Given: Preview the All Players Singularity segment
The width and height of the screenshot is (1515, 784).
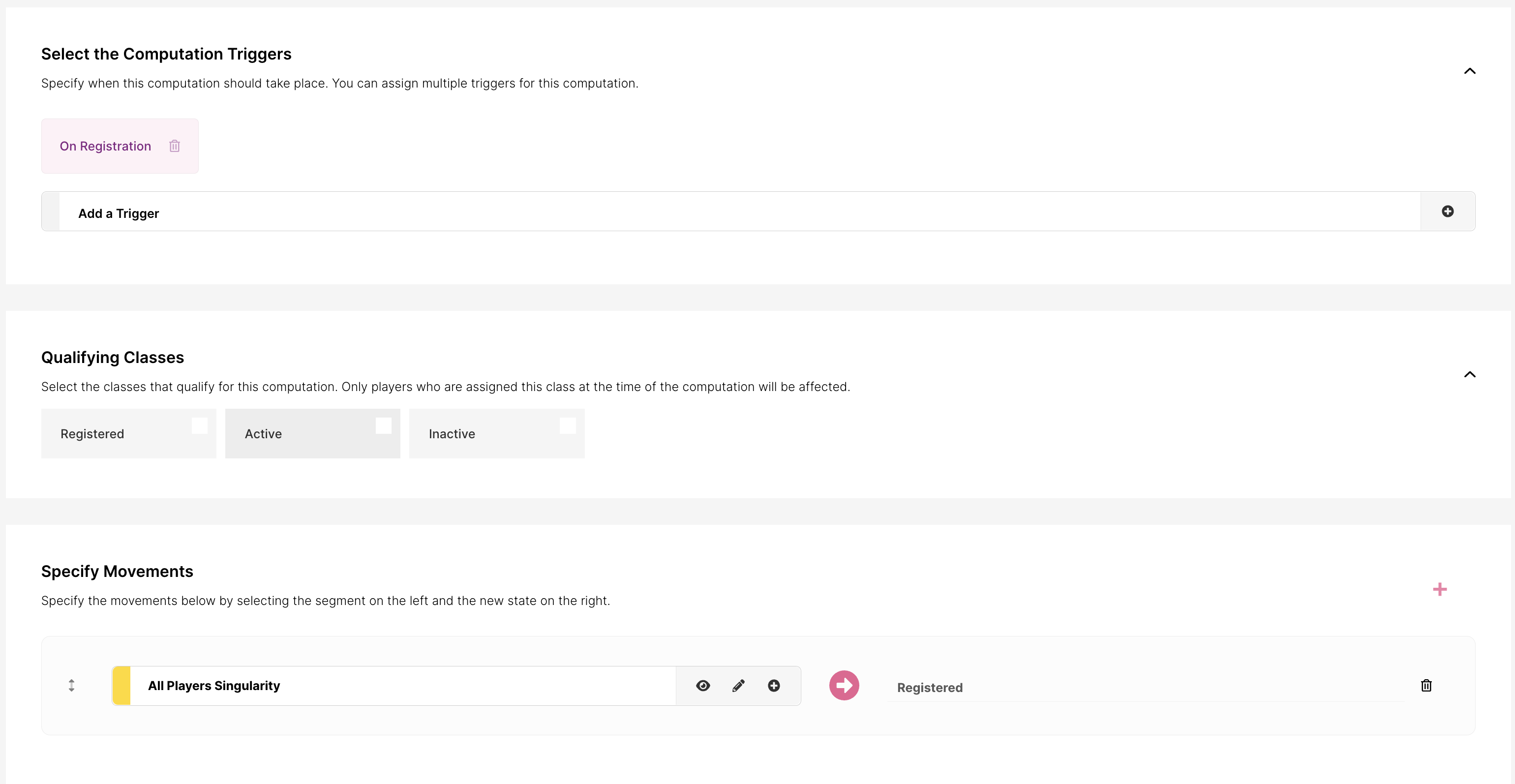Looking at the screenshot, I should [x=703, y=686].
